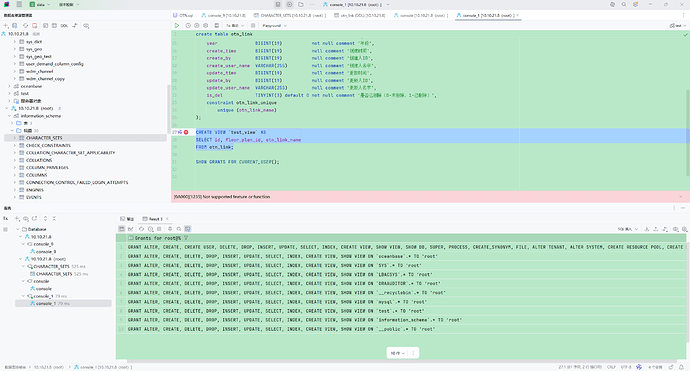Click the red error marker beside CREATE VIEW

[x=186, y=132]
